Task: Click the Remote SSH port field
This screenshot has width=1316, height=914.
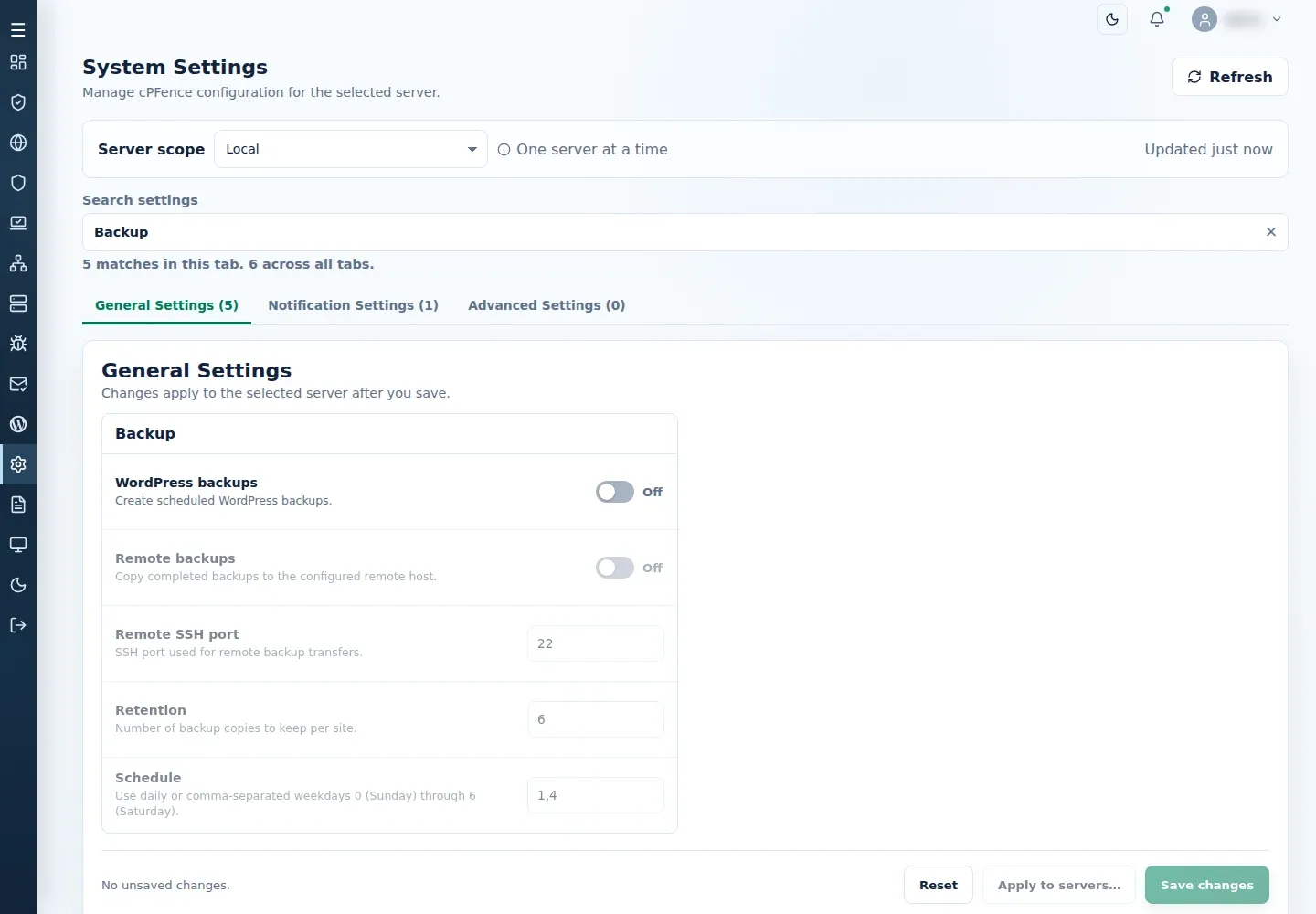Action: pos(596,643)
